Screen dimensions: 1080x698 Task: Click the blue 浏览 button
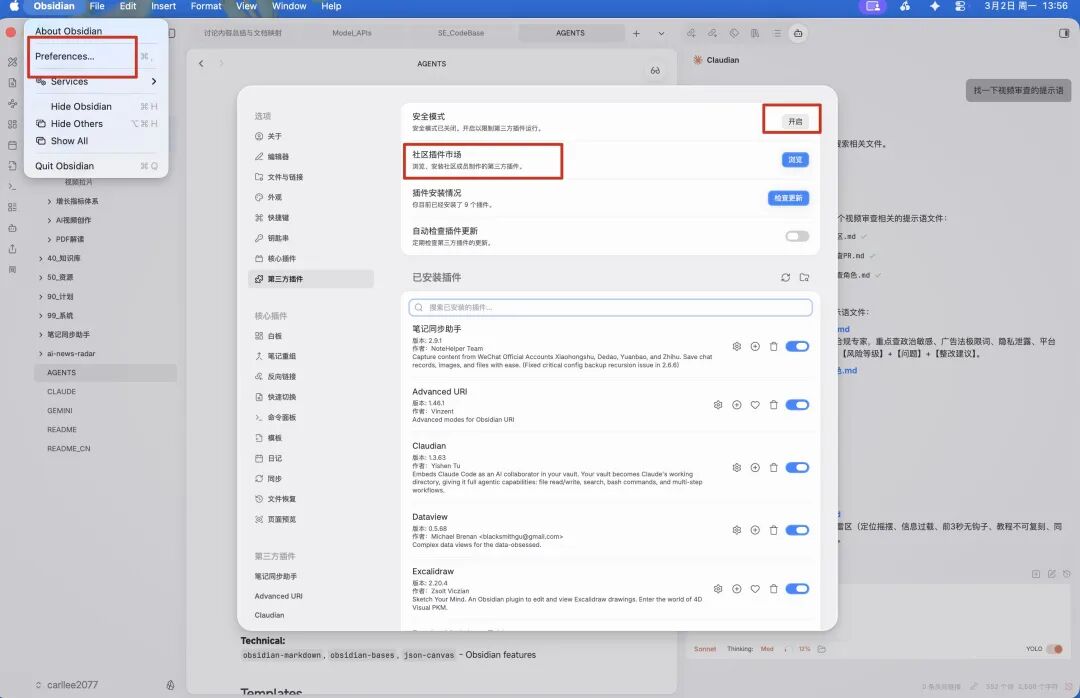point(794,160)
